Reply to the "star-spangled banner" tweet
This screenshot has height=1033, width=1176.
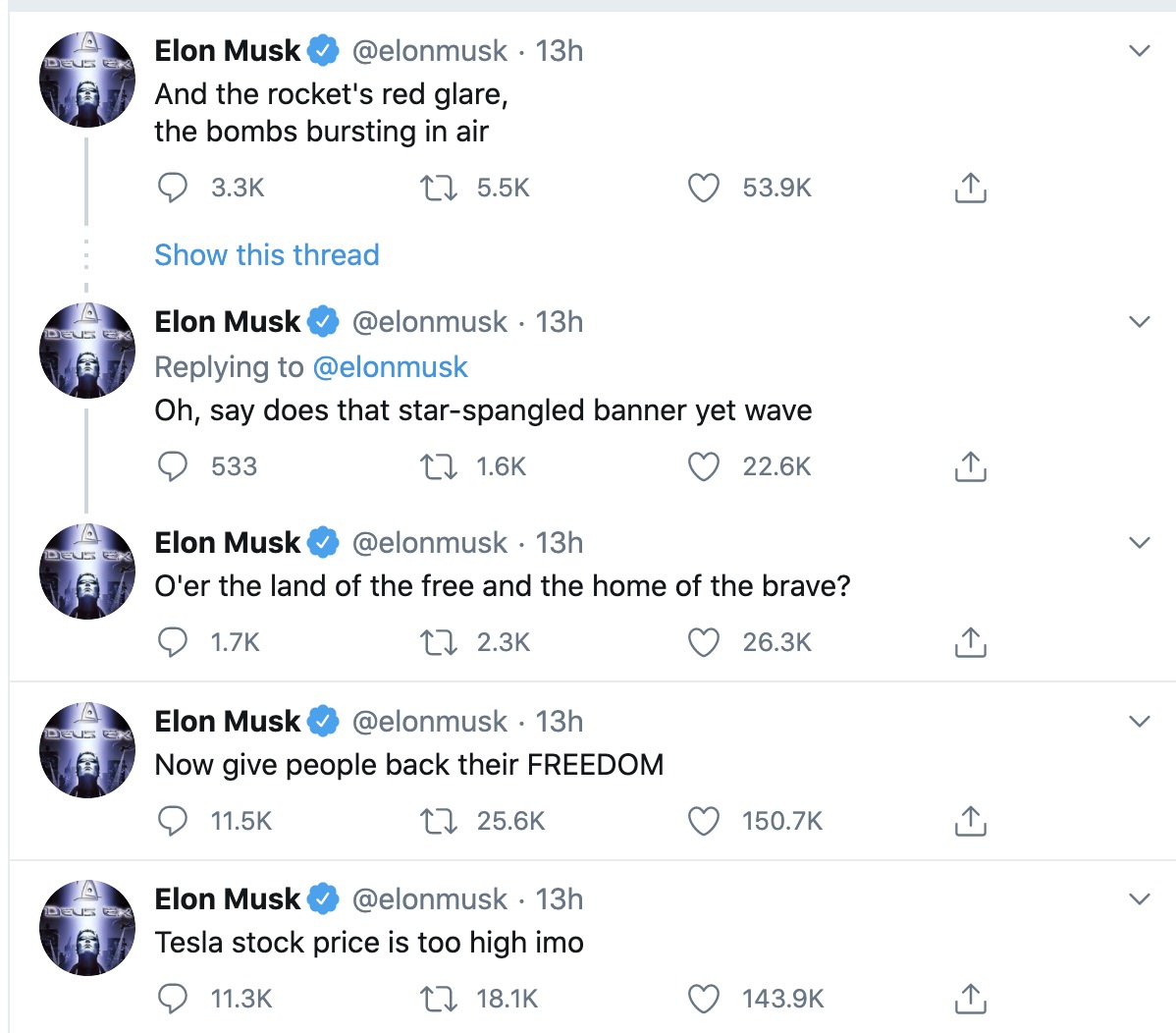(x=173, y=466)
